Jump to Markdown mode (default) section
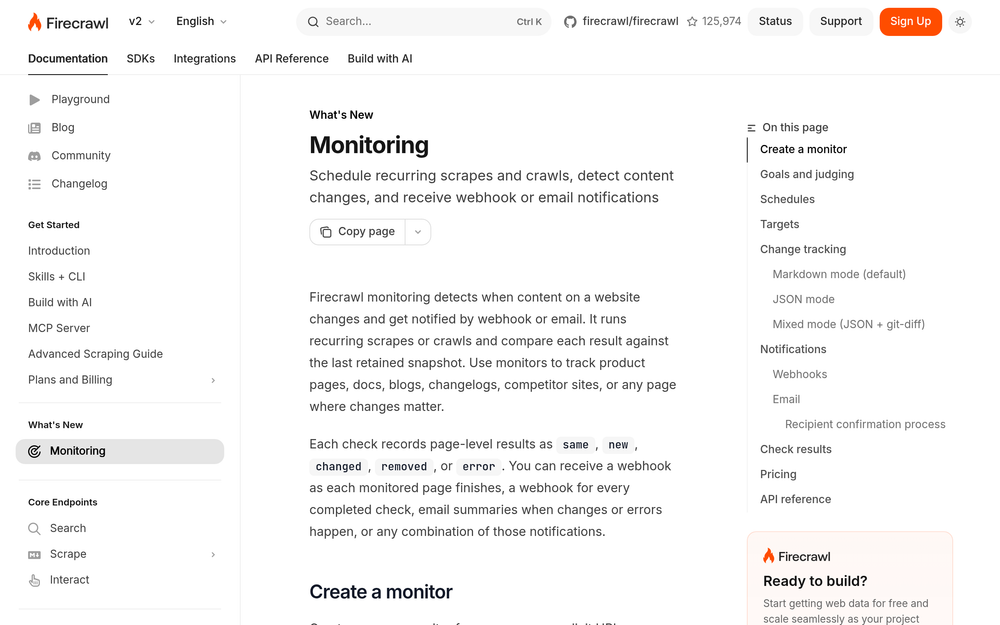This screenshot has width=1000, height=625. 839,274
